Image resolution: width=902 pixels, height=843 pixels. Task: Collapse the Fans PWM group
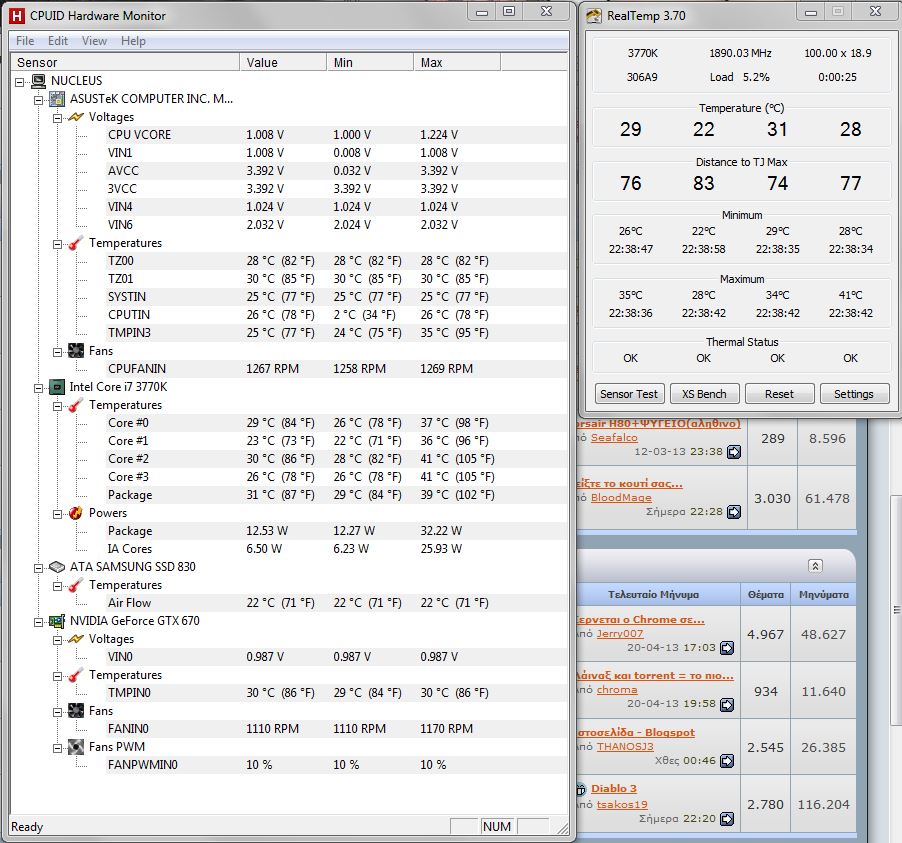[58, 748]
